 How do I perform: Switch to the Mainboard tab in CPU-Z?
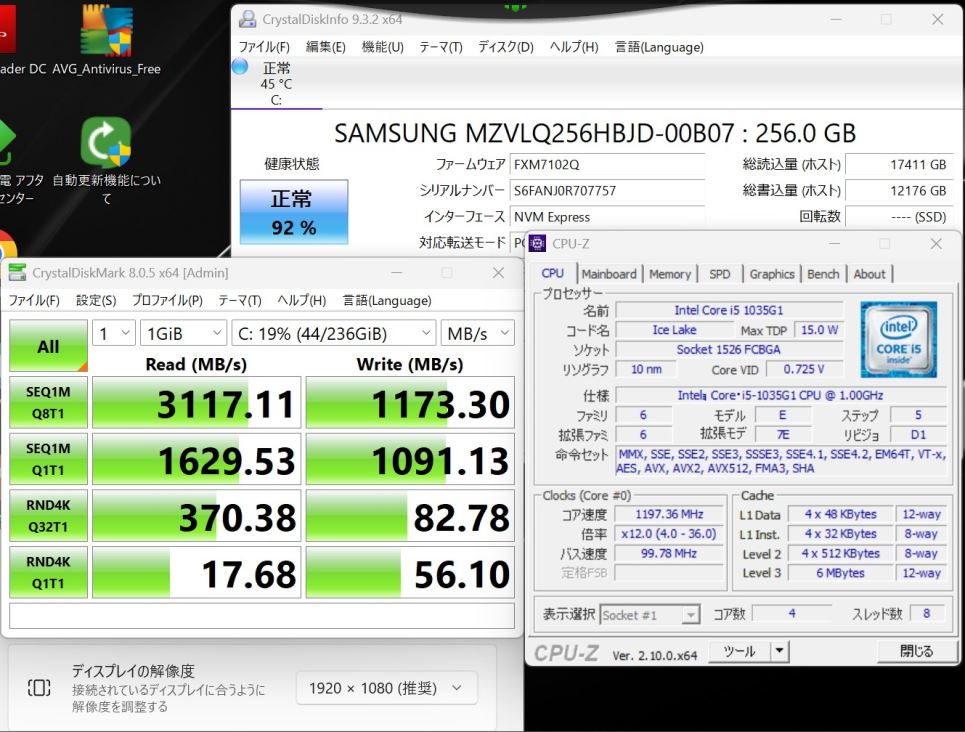609,274
